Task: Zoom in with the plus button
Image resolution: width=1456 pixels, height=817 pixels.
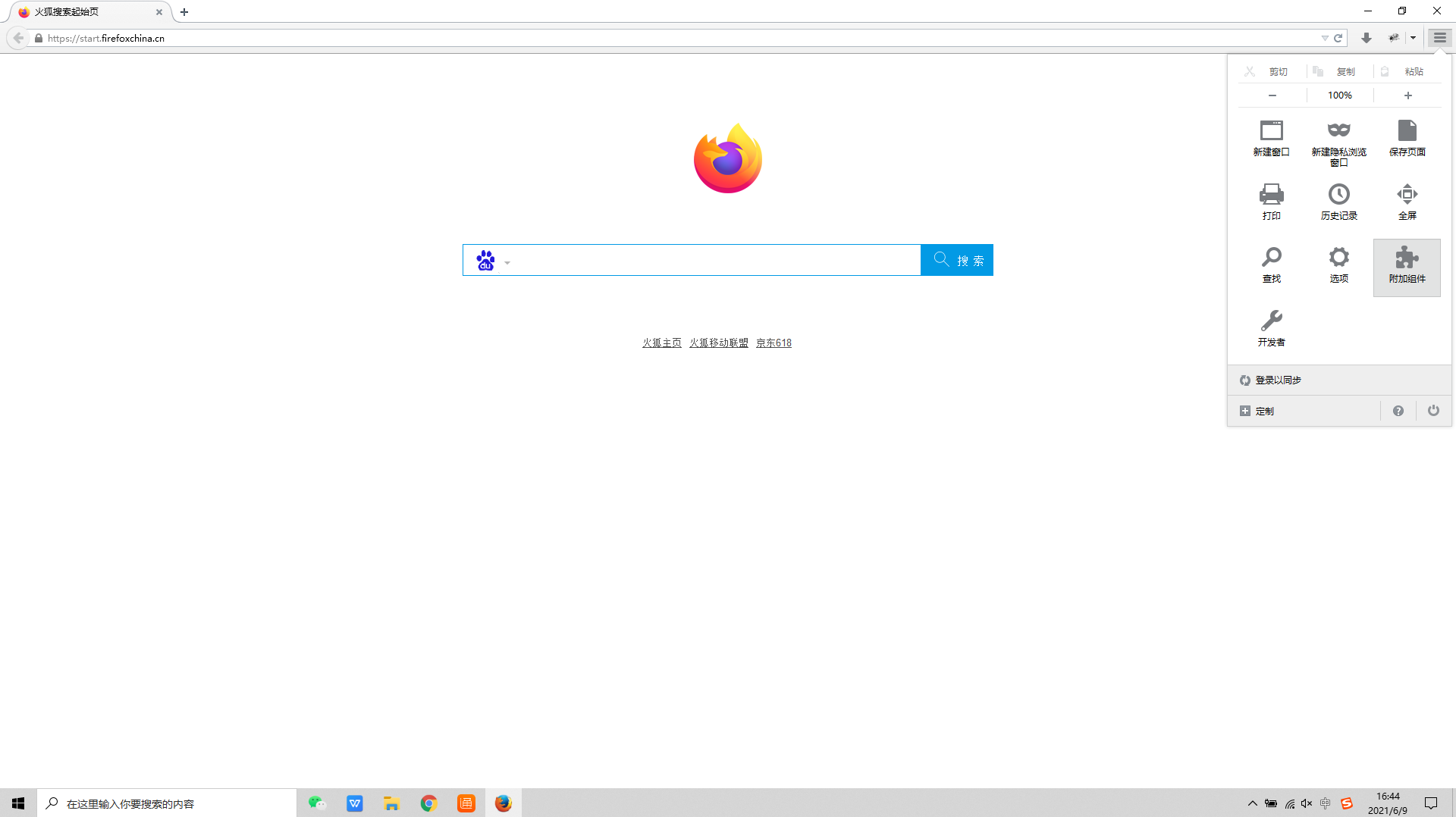Action: click(1408, 95)
